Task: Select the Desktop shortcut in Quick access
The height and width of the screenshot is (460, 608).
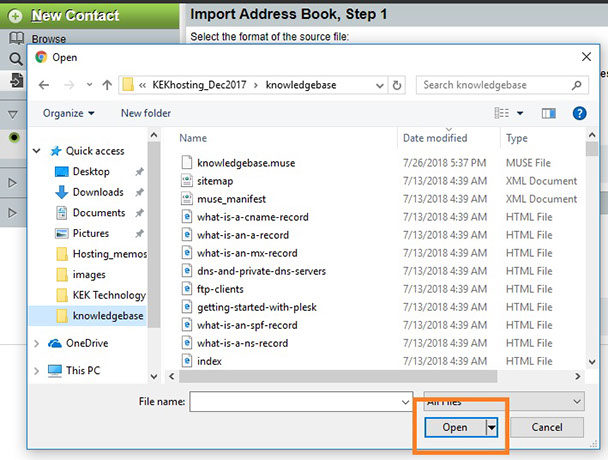Action: pyautogui.click(x=90, y=171)
